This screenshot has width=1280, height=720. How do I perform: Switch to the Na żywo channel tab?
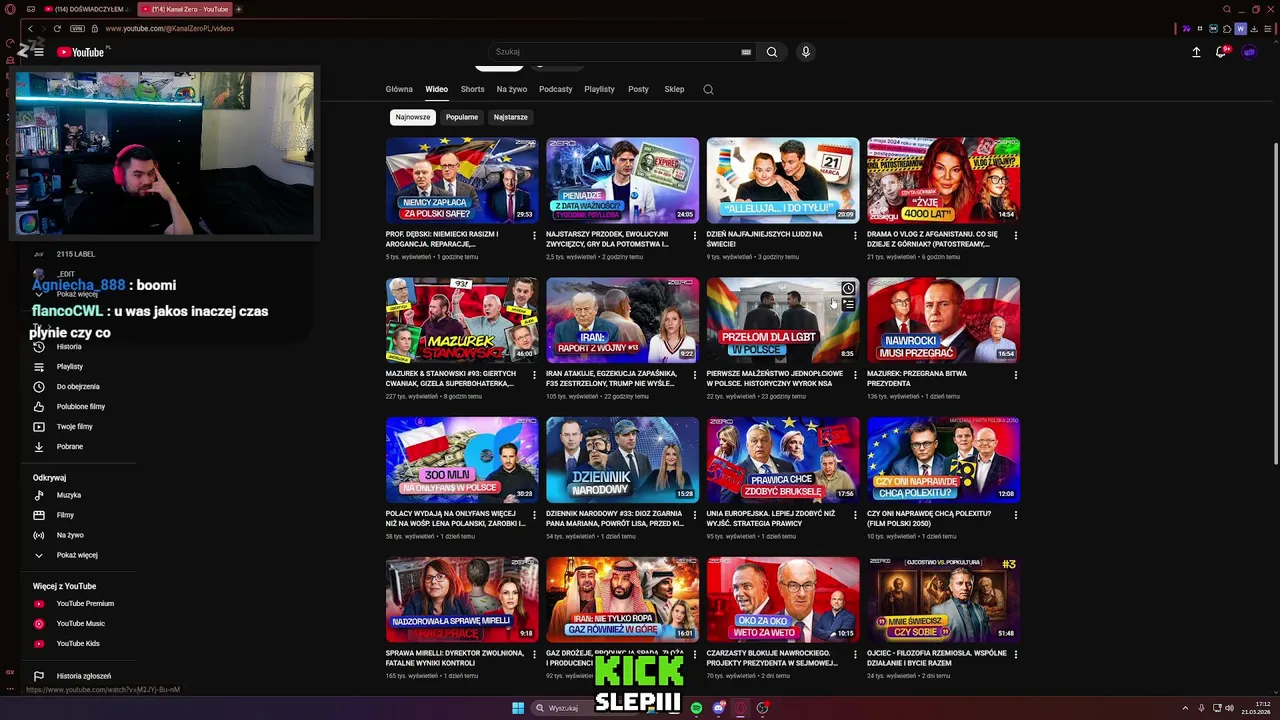pyautogui.click(x=511, y=89)
